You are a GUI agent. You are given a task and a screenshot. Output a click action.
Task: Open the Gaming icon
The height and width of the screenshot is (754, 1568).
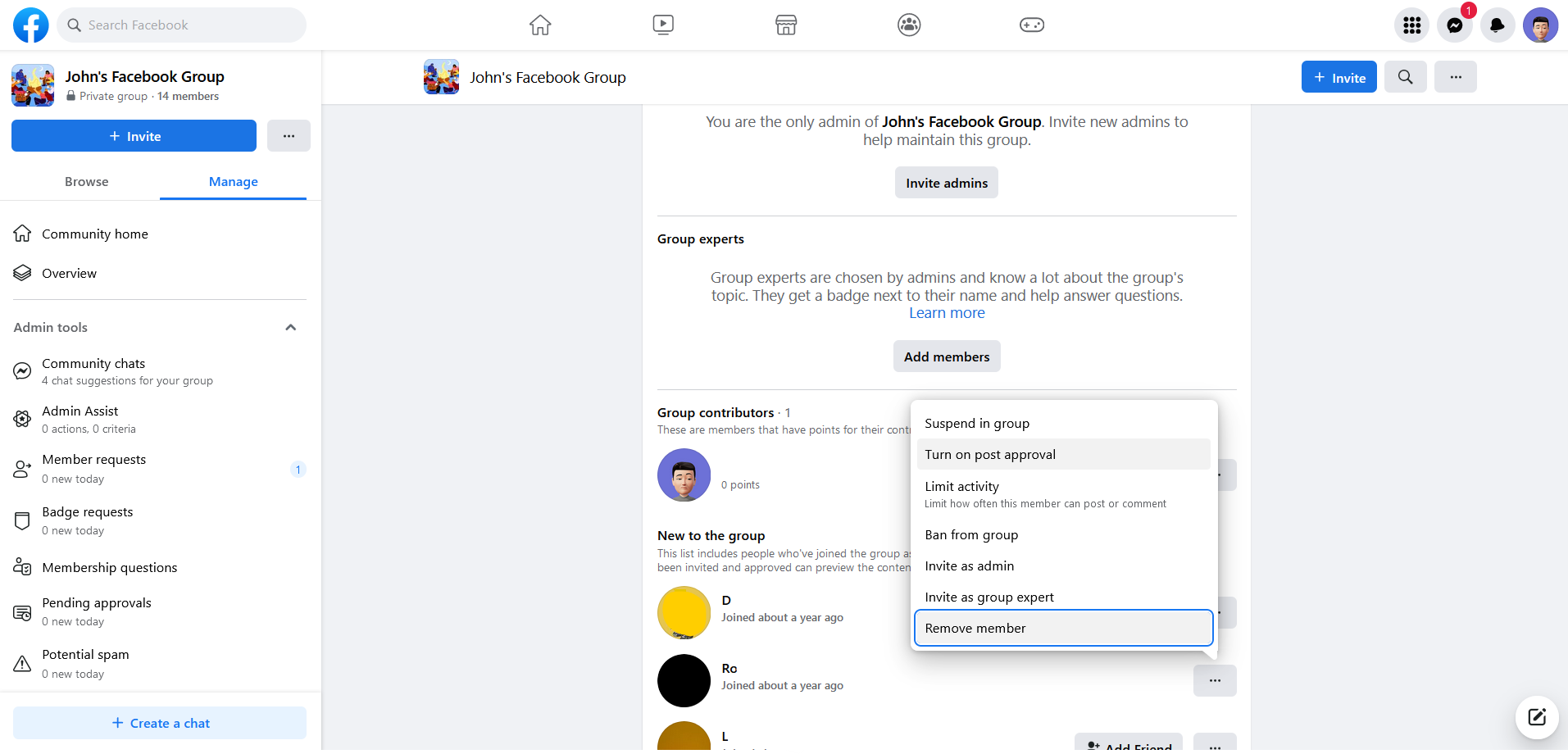tap(1032, 25)
